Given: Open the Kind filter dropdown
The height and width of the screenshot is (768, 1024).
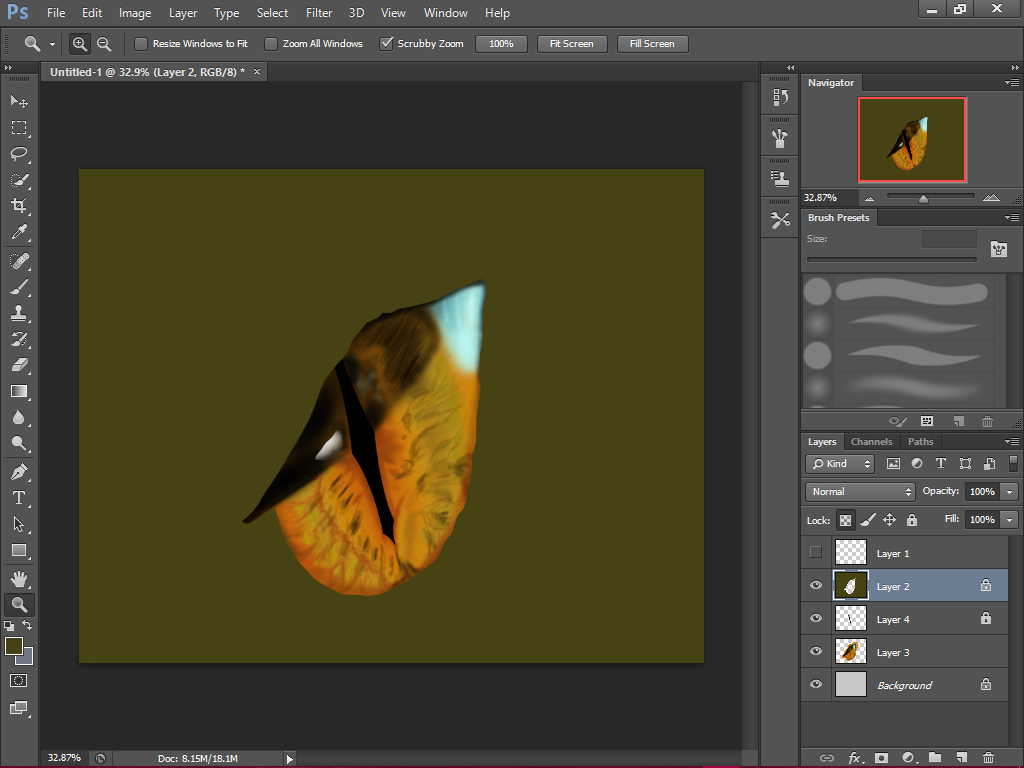Looking at the screenshot, I should click(x=839, y=463).
